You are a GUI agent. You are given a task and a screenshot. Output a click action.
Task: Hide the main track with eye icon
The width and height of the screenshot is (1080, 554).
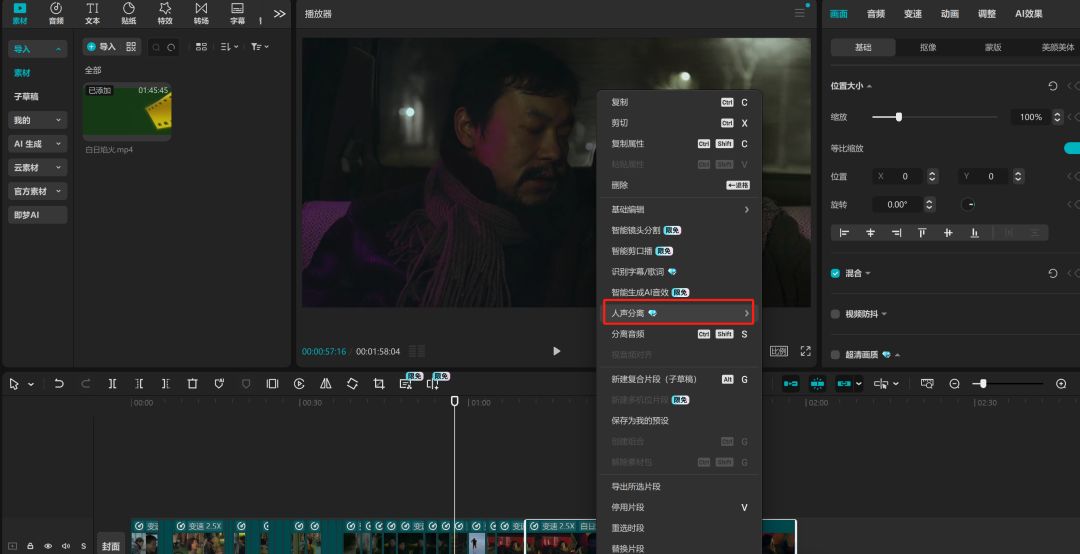(x=48, y=546)
